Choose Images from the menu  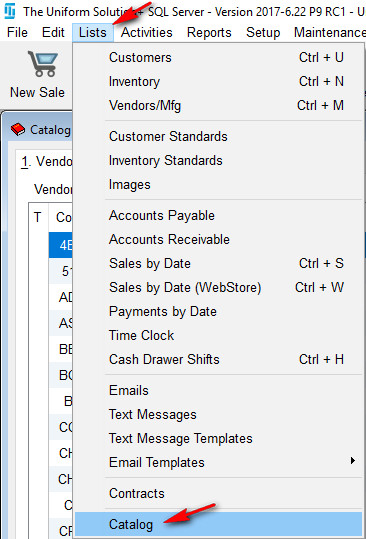point(218,185)
